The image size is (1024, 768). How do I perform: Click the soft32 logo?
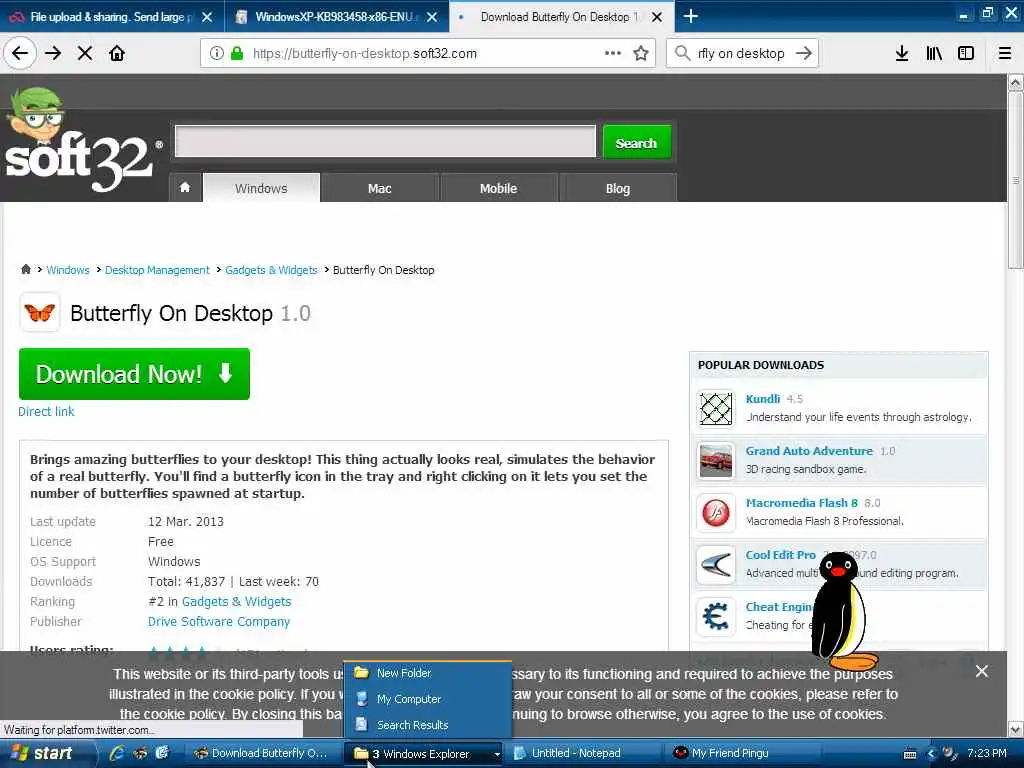(x=82, y=140)
